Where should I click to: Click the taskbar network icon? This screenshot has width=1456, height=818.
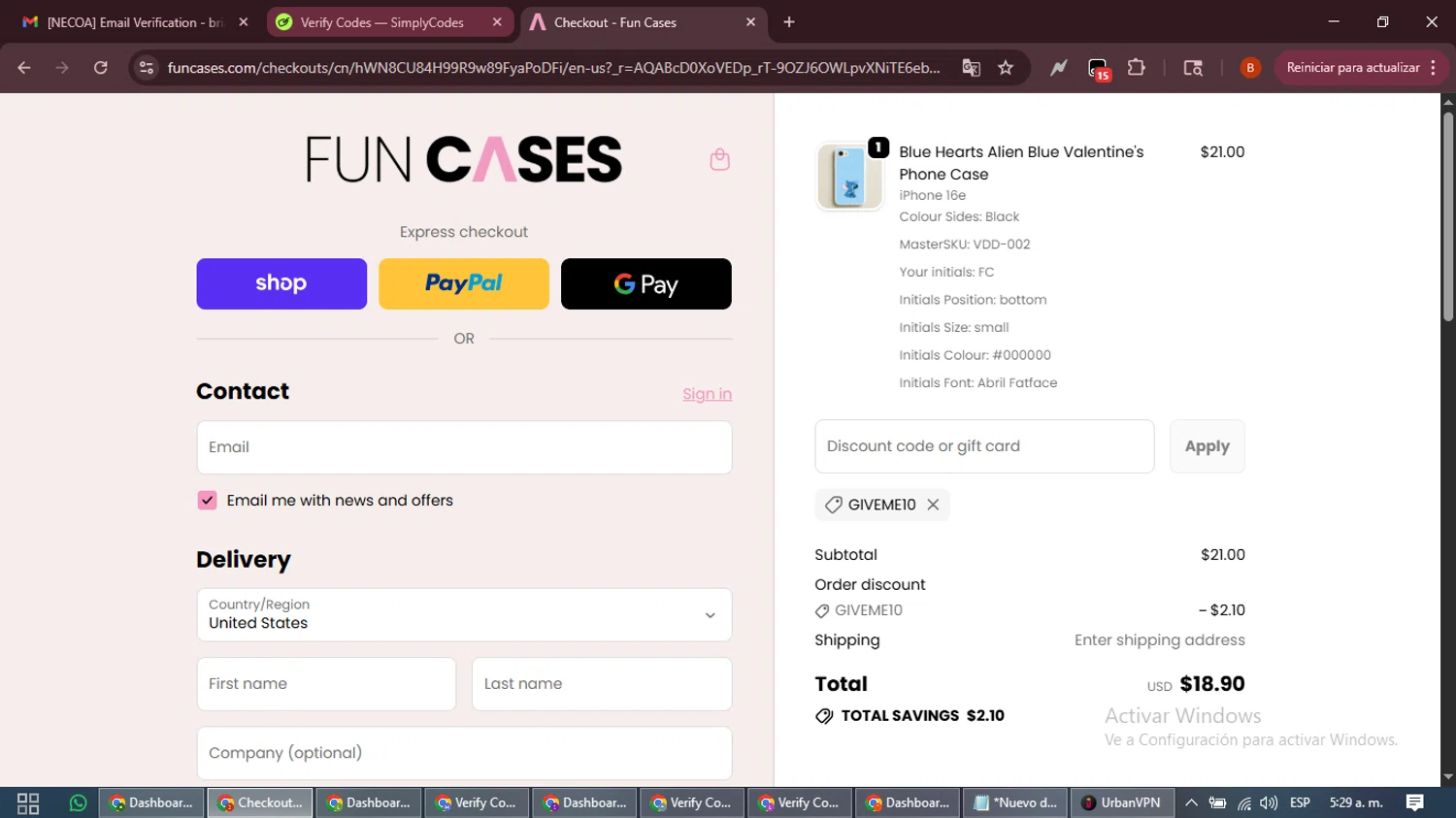tap(1243, 802)
